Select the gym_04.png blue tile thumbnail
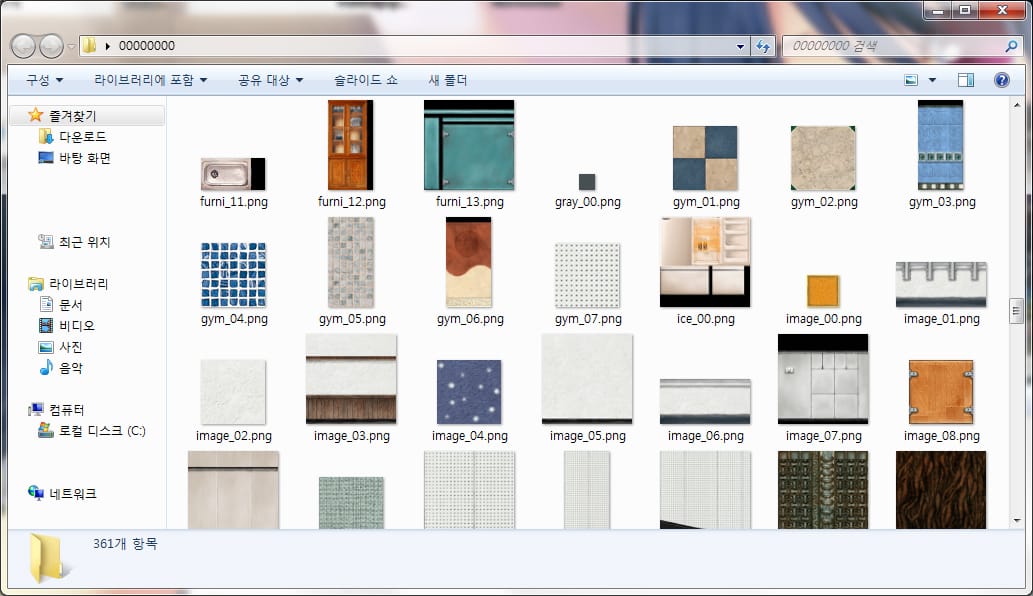 (x=233, y=275)
